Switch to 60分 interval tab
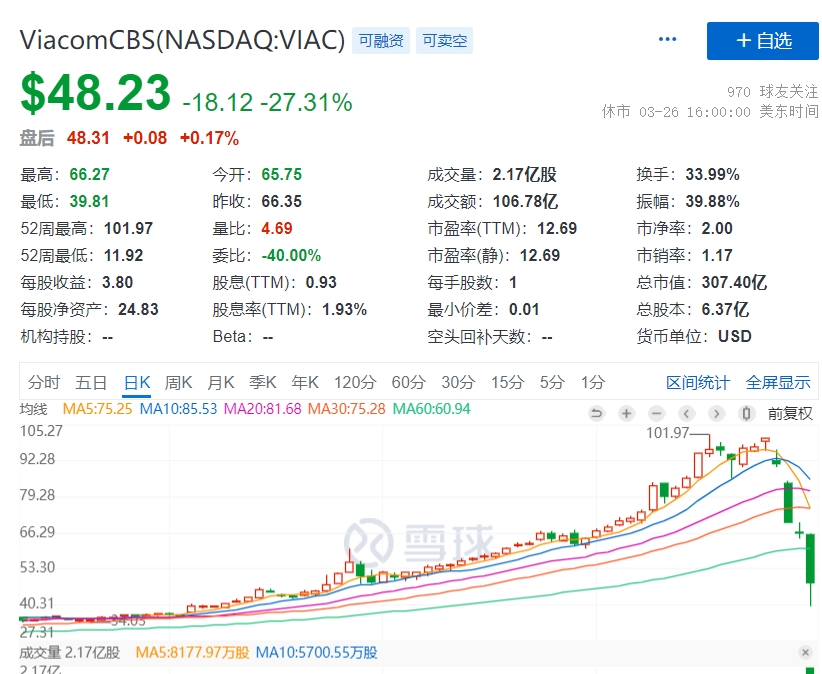This screenshot has width=822, height=674. tap(408, 382)
